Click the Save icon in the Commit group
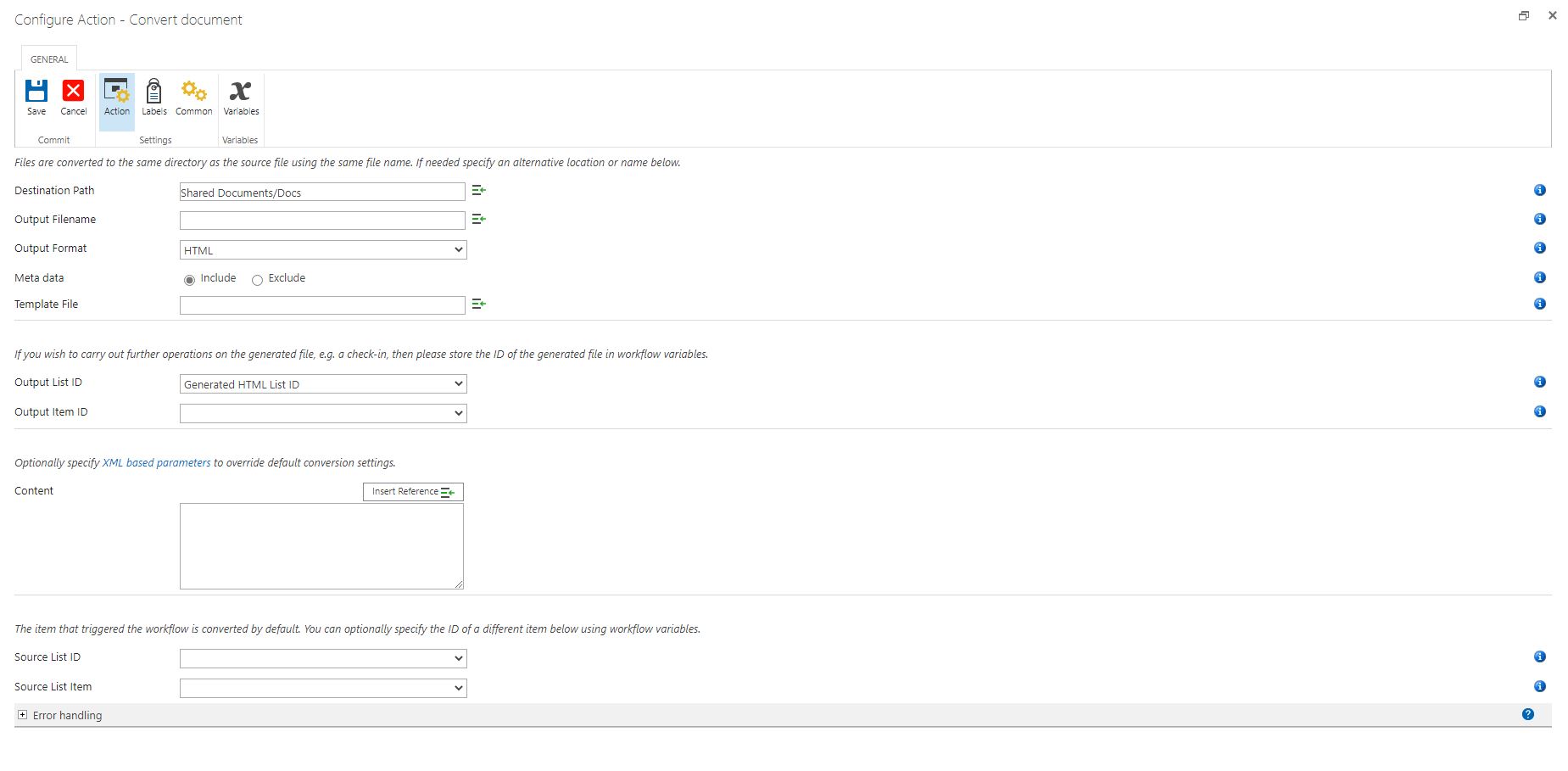1568x771 pixels. coord(36,96)
